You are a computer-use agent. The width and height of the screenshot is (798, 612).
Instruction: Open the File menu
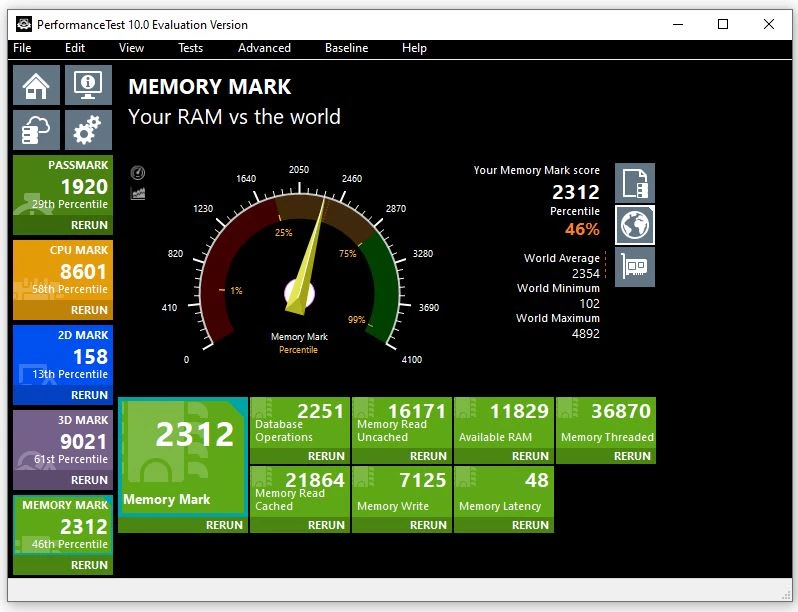click(22, 48)
